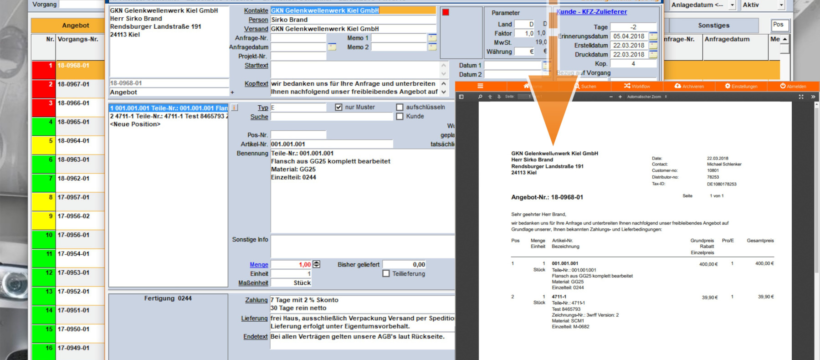
Task: Uncheck the nur Muster checkbox
Action: click(x=338, y=107)
